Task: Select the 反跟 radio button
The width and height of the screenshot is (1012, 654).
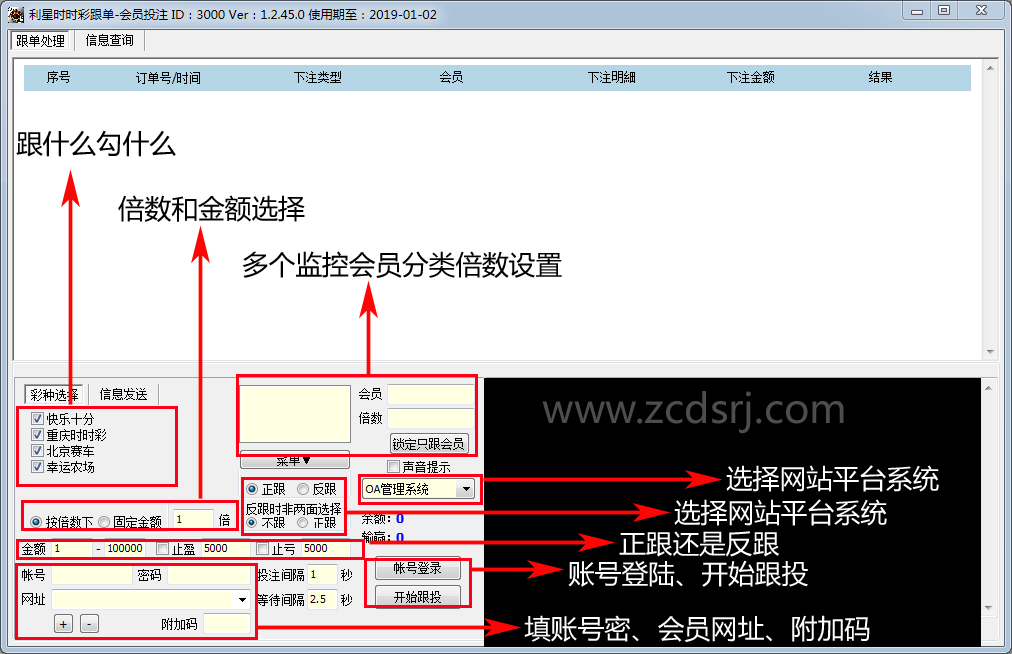Action: 303,490
